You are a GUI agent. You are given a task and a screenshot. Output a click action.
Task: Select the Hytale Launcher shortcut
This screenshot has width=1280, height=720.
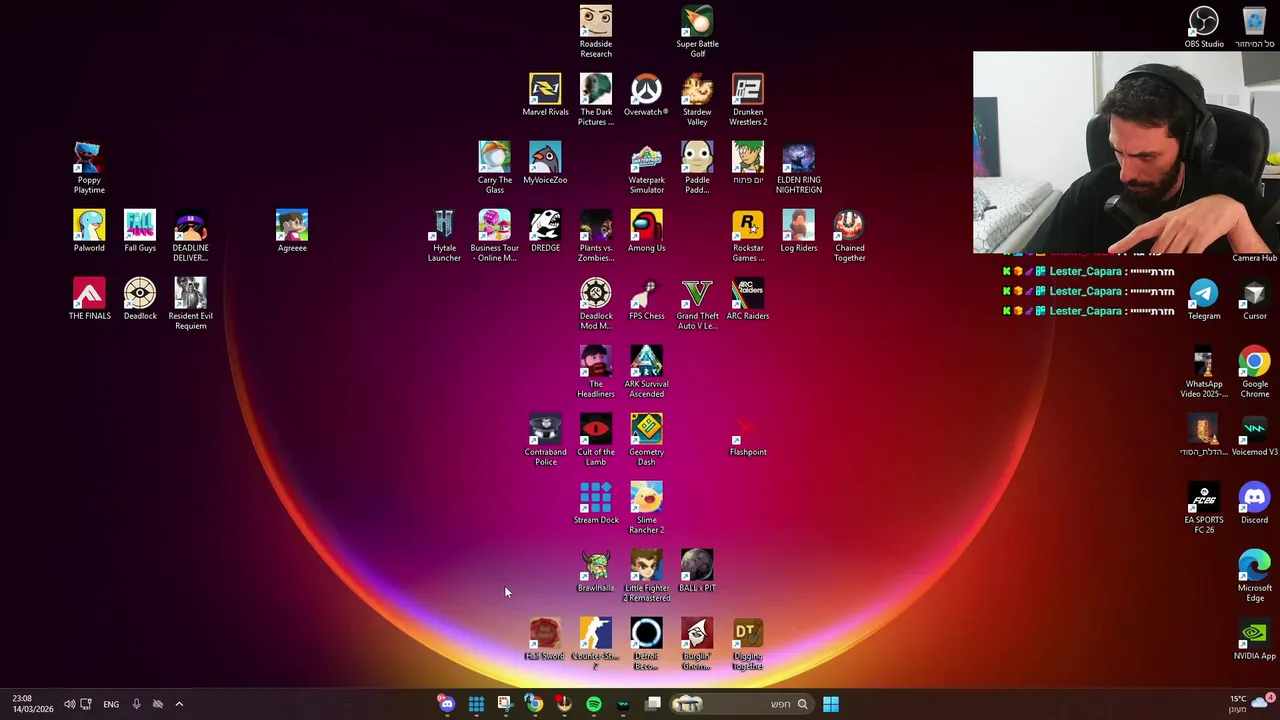point(444,235)
